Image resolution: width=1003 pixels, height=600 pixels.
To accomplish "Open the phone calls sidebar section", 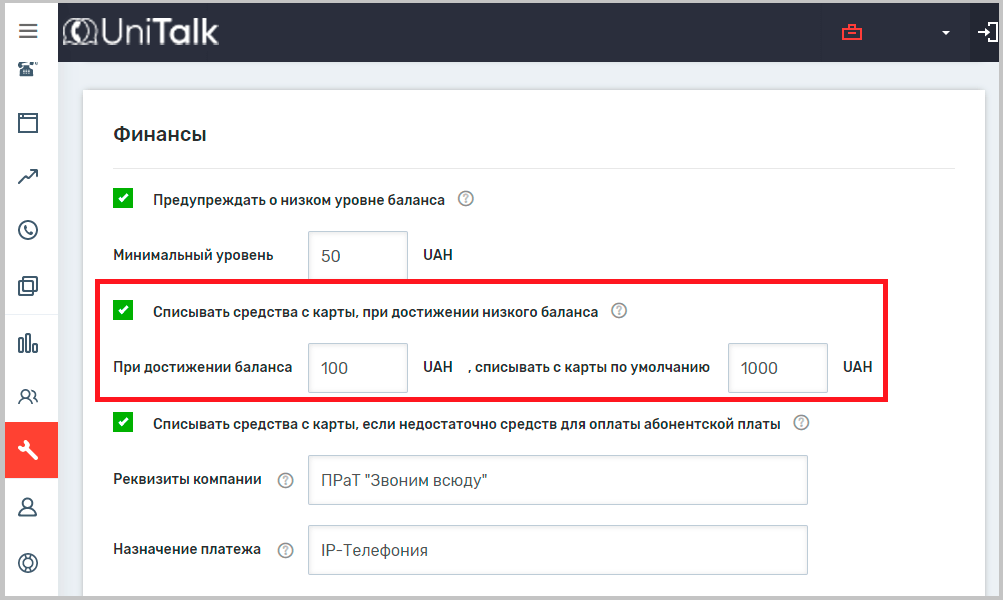I will [x=28, y=230].
